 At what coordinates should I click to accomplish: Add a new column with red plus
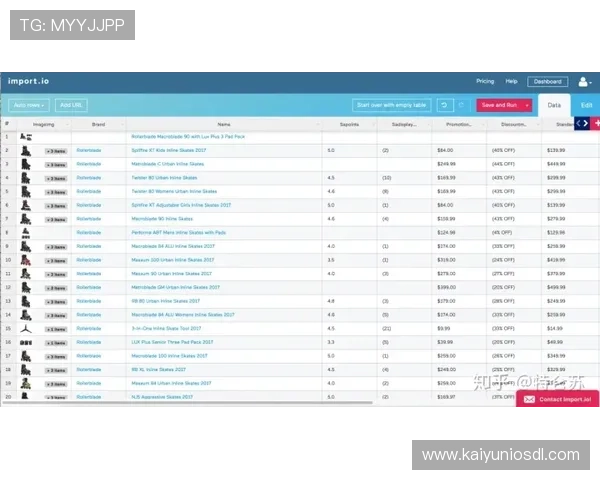(x=596, y=124)
